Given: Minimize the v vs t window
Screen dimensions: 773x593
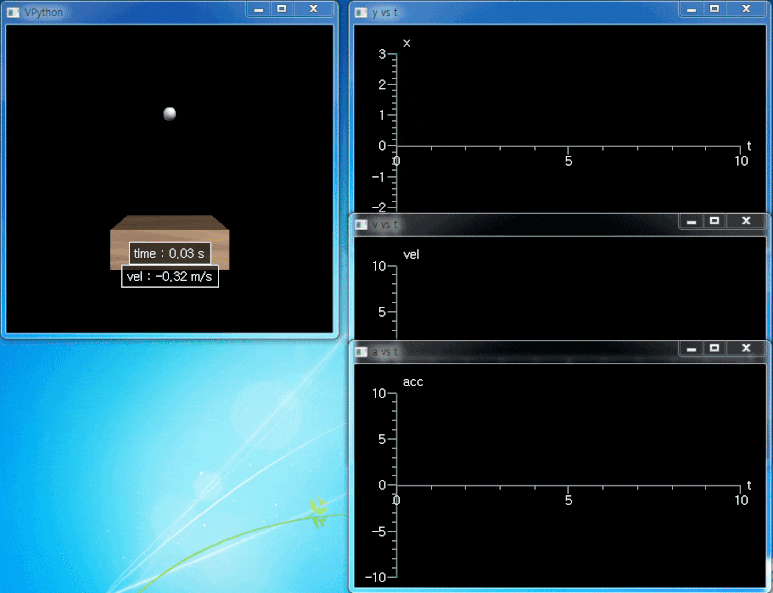Looking at the screenshot, I should tap(692, 221).
